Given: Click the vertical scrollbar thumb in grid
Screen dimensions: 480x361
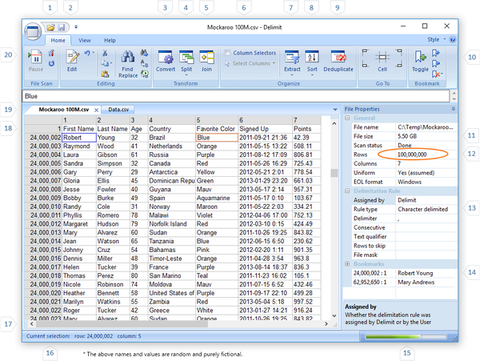Looking at the screenshot, I should 334,173.
